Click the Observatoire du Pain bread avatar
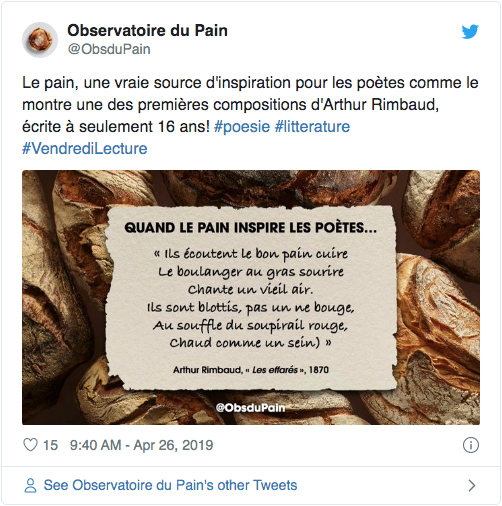 40,40
